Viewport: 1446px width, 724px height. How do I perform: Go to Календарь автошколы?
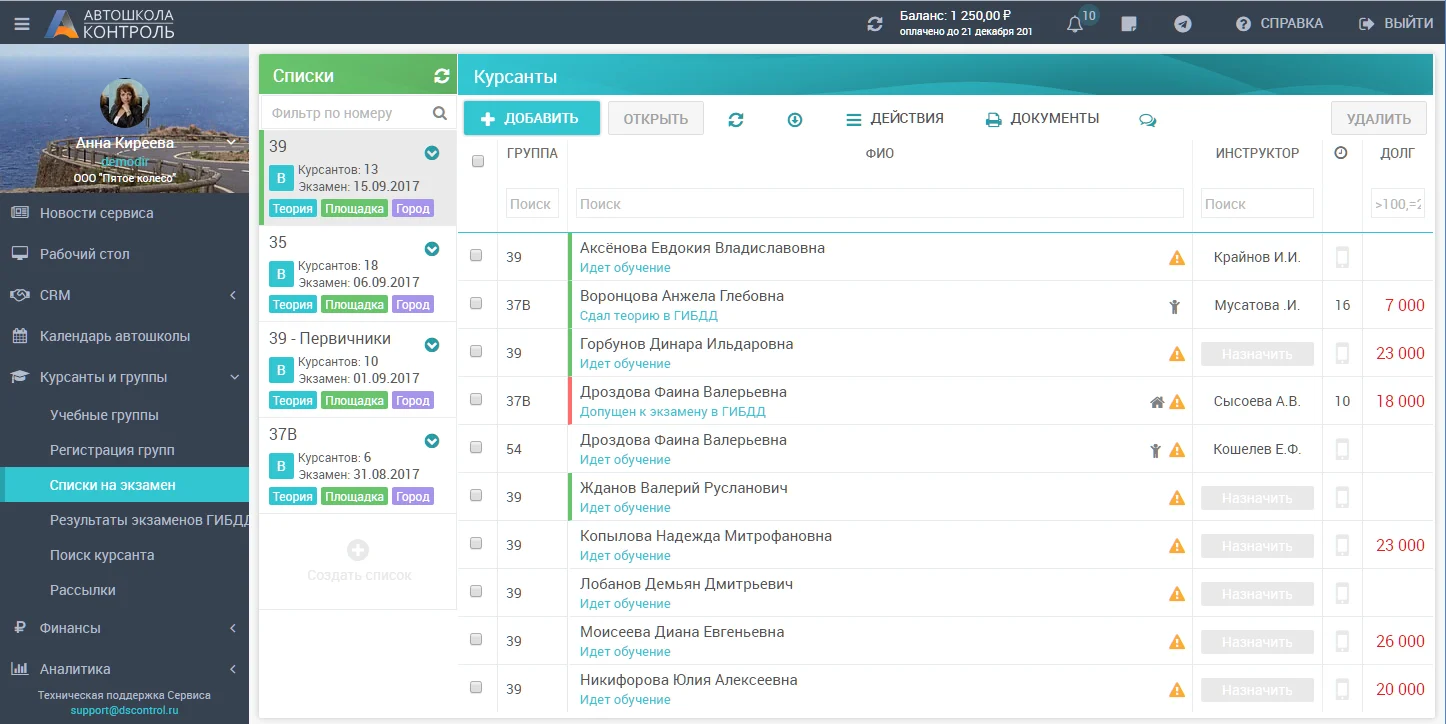click(114, 336)
